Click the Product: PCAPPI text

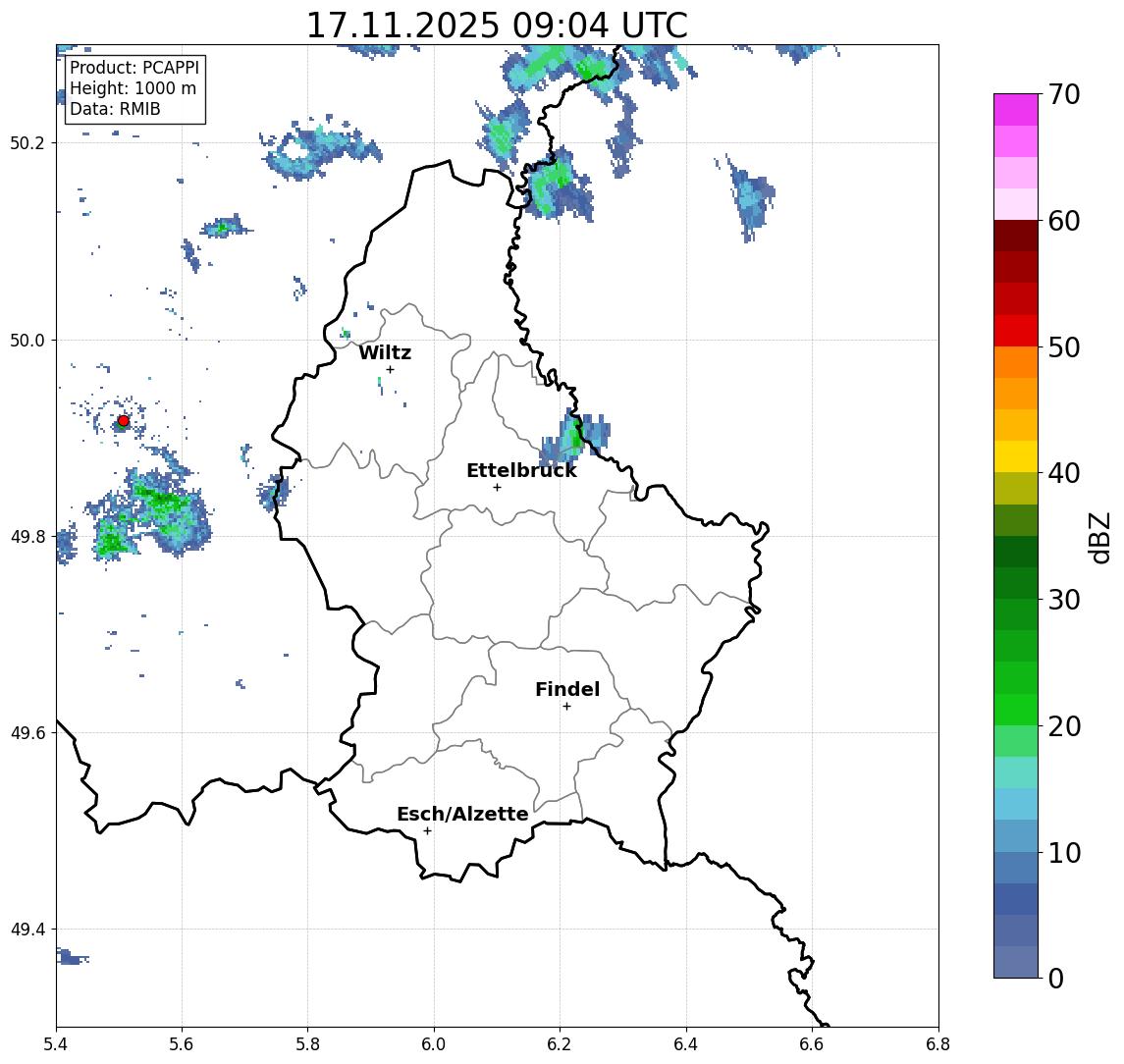[134, 68]
